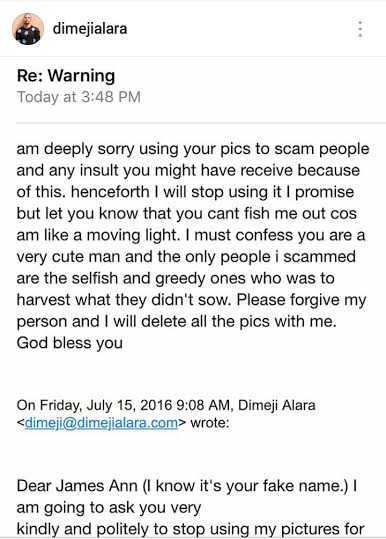
Task: Select the 'Re: Warning' subject heading
Action: 66,75
